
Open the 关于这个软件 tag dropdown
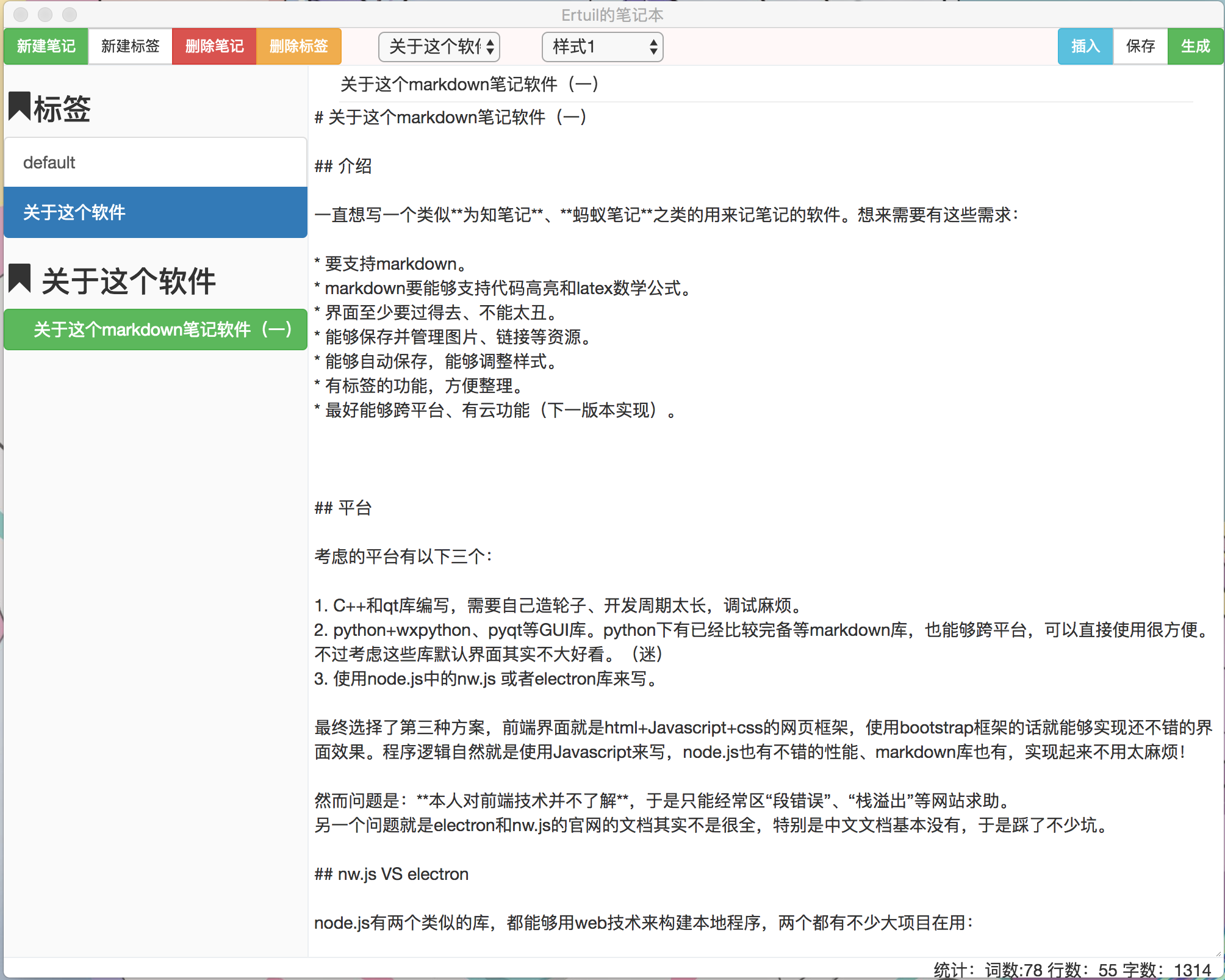click(x=439, y=46)
